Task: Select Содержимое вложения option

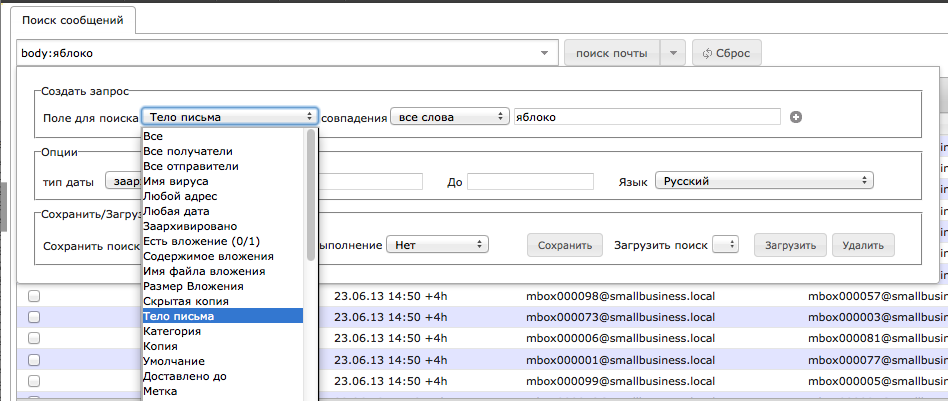Action: tap(222, 256)
